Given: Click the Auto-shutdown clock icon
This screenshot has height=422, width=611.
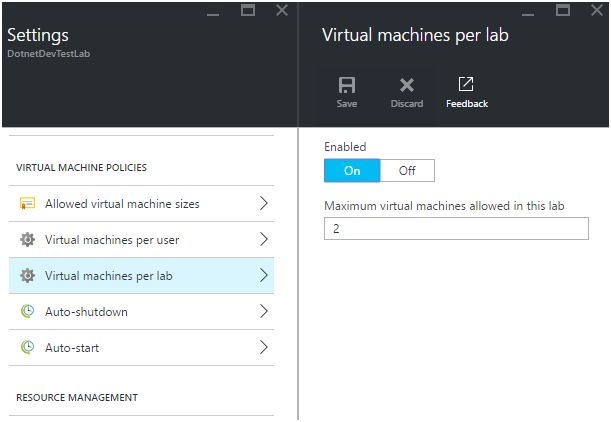Looking at the screenshot, I should pos(28,312).
